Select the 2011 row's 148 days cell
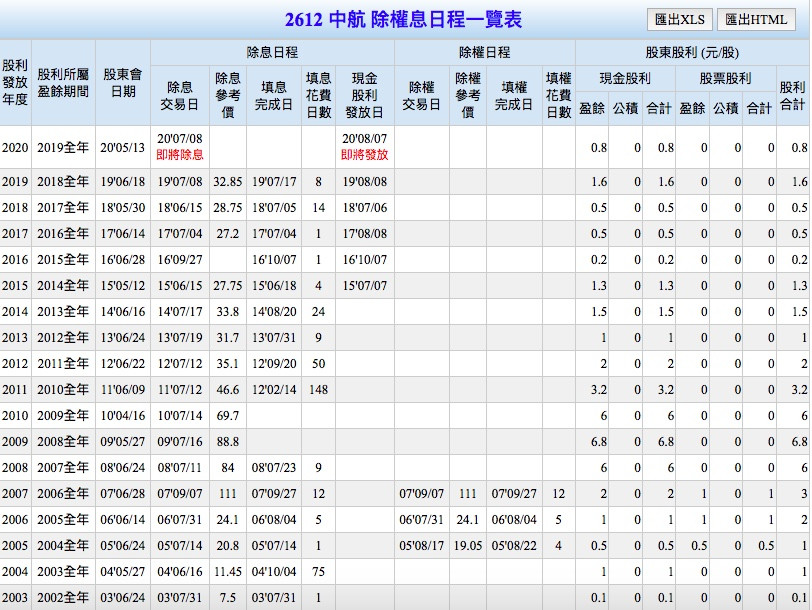Screen dimensions: 812x610 319,389
